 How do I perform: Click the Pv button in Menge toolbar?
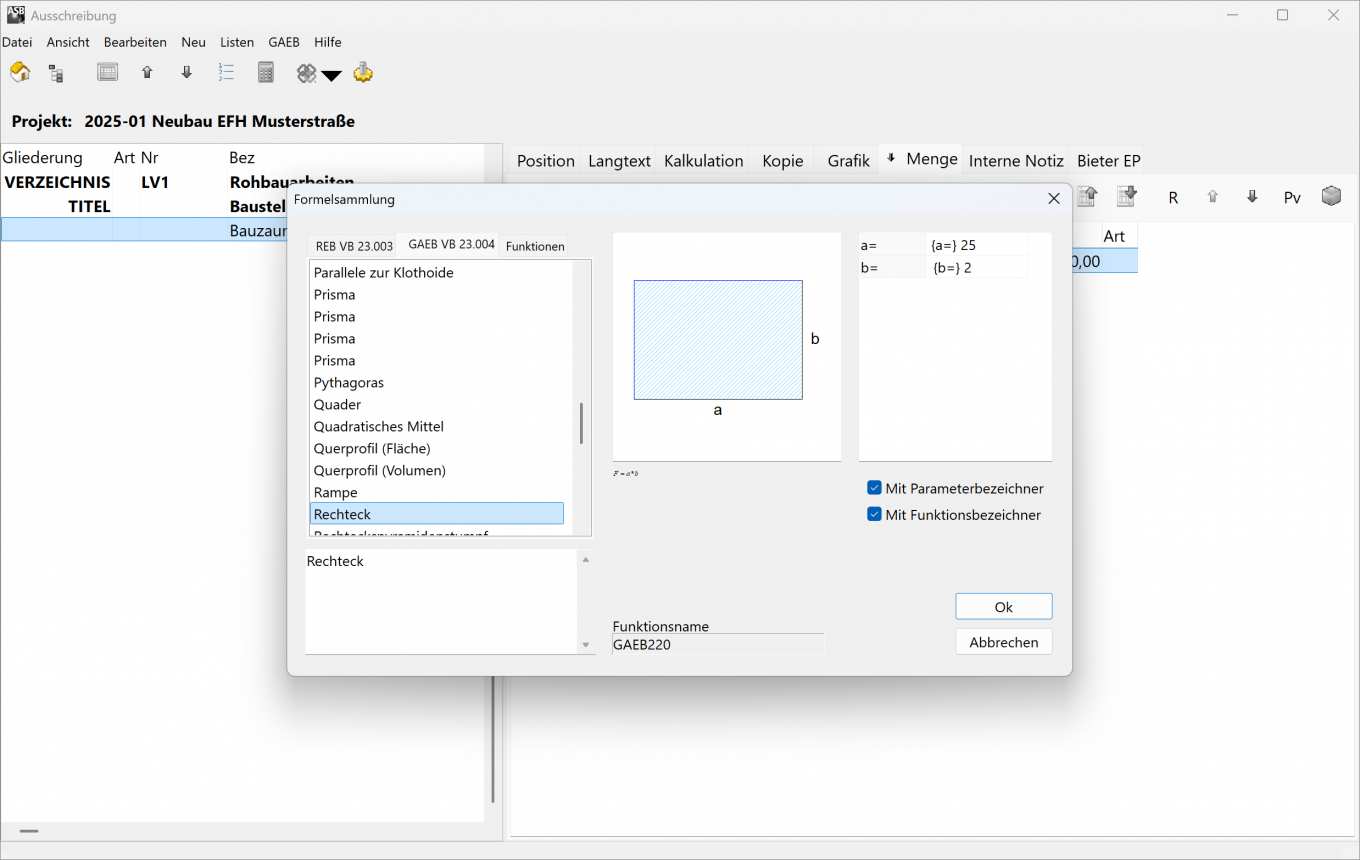tap(1292, 198)
